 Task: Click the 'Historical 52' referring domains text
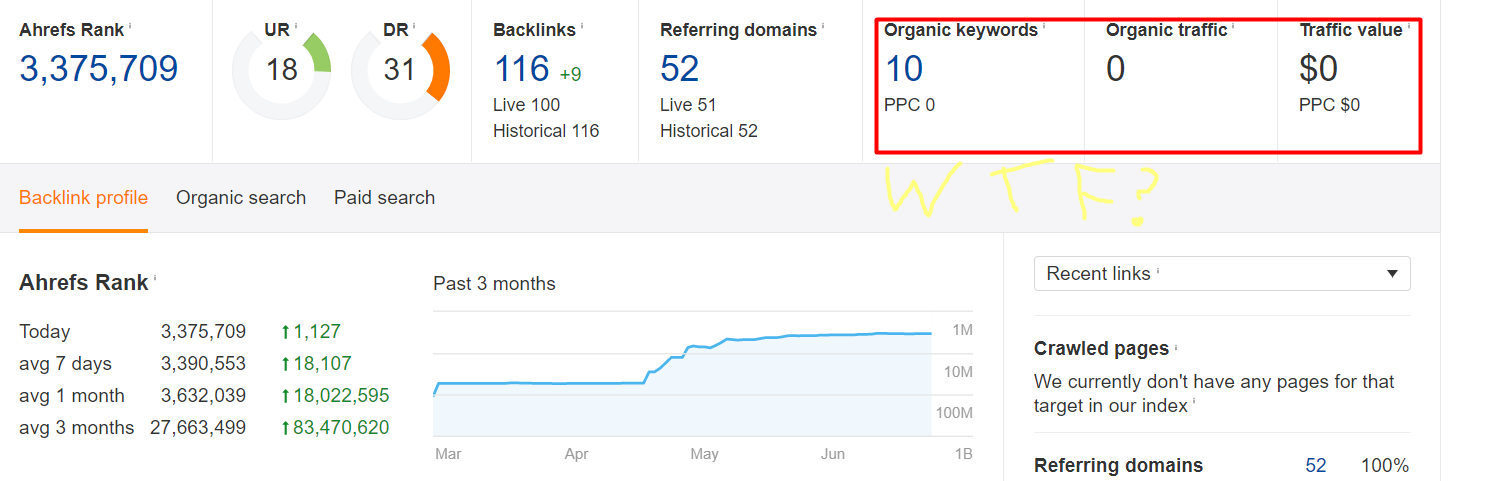point(709,131)
